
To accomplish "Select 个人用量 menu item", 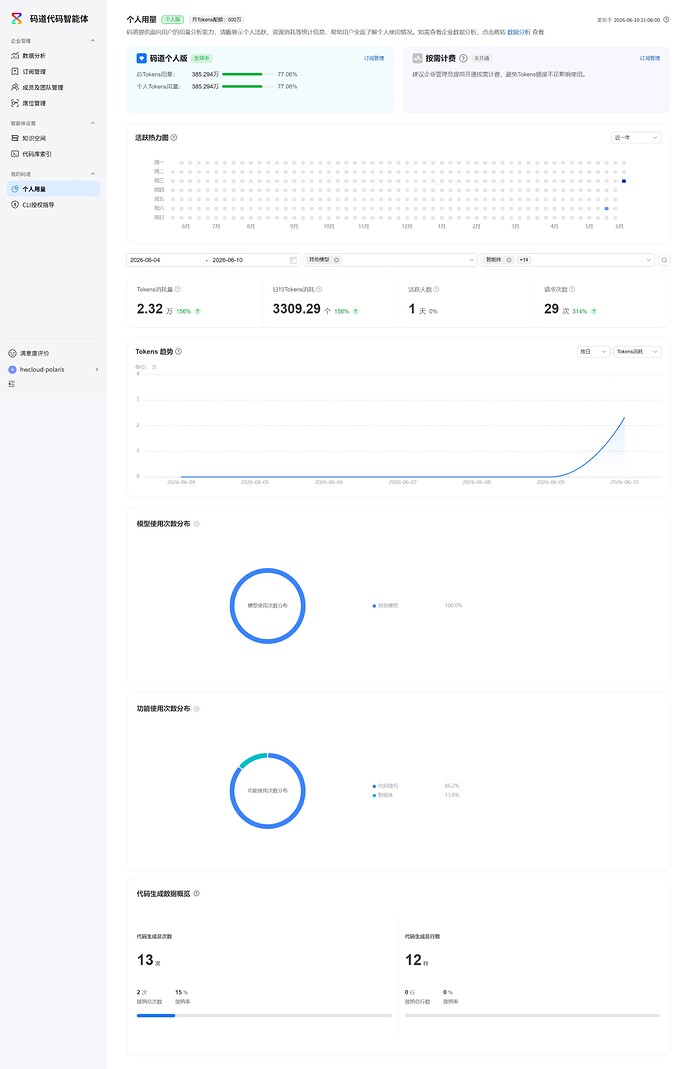I will point(53,189).
